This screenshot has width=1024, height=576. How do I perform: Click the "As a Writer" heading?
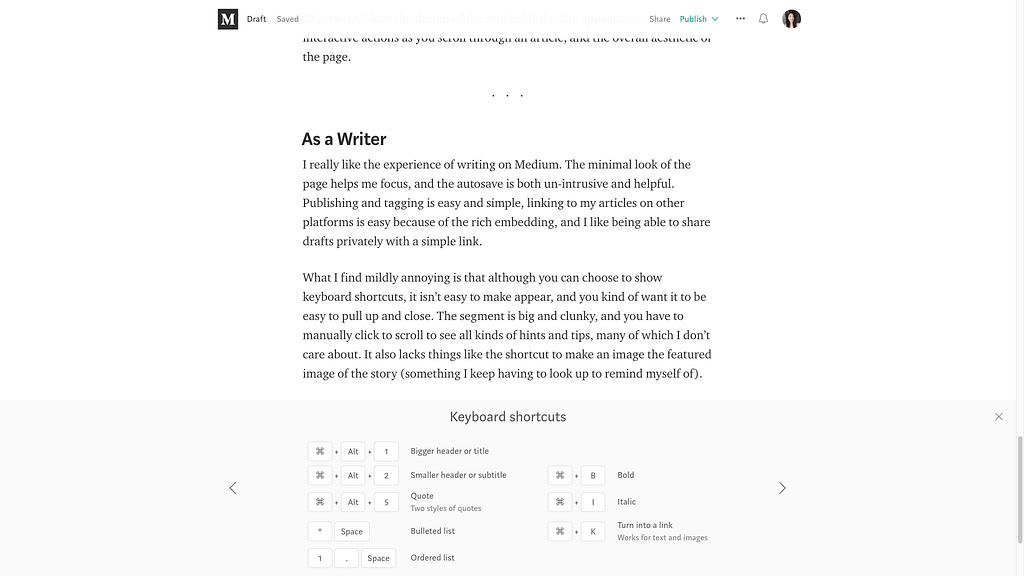point(344,139)
